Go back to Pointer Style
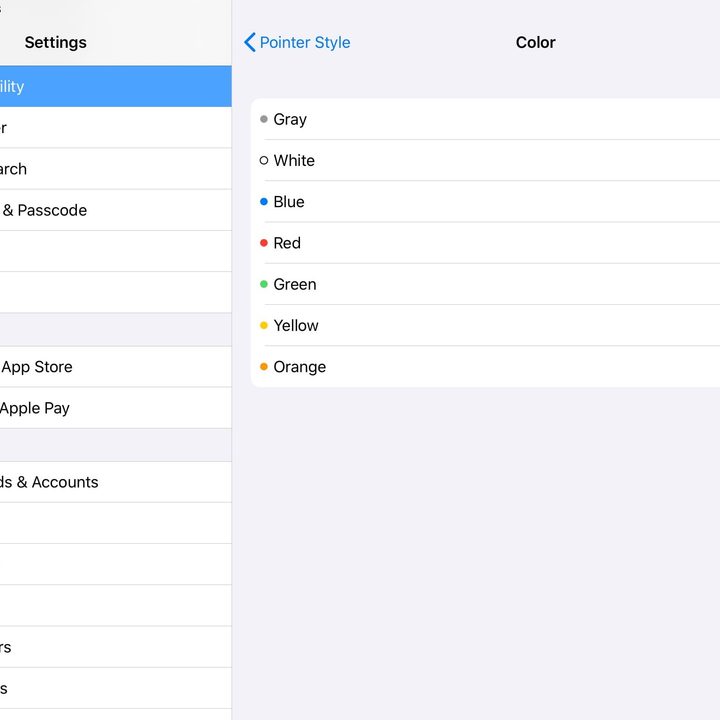720x720 pixels. tap(297, 42)
